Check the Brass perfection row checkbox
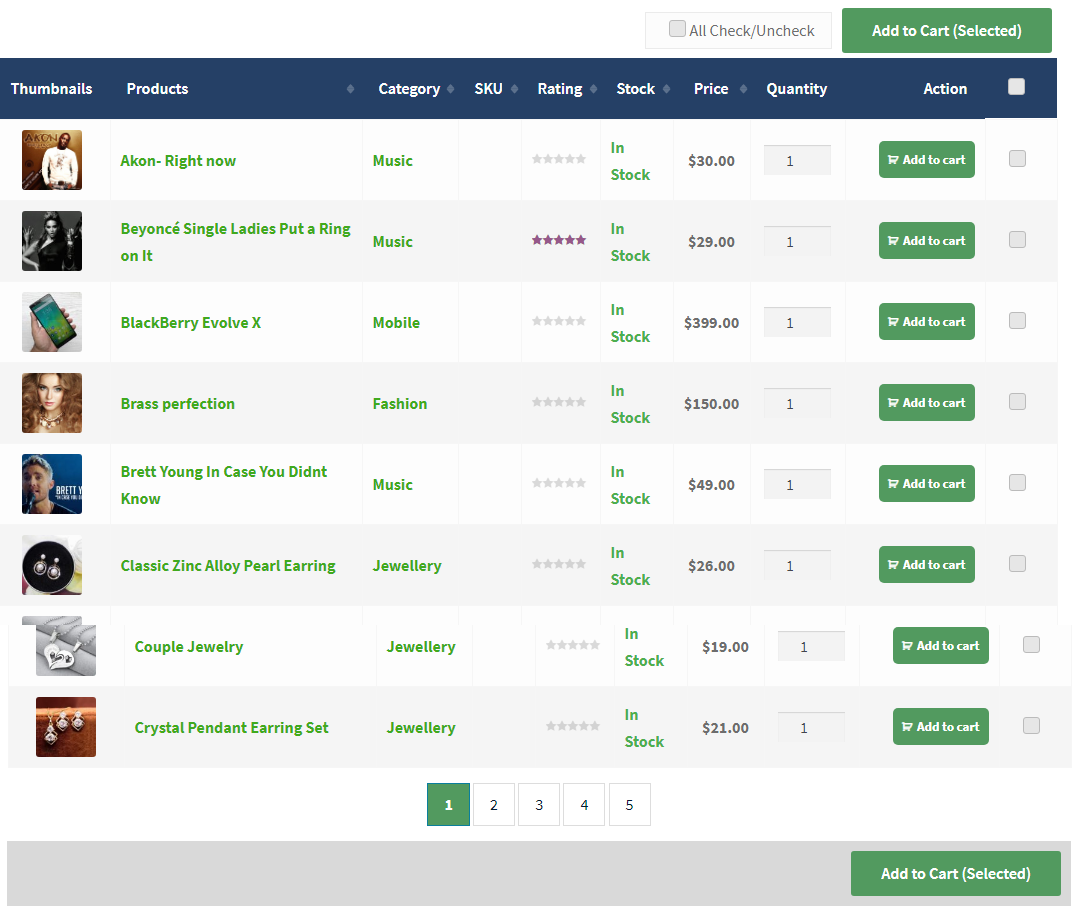The image size is (1077, 915). coord(1017,402)
